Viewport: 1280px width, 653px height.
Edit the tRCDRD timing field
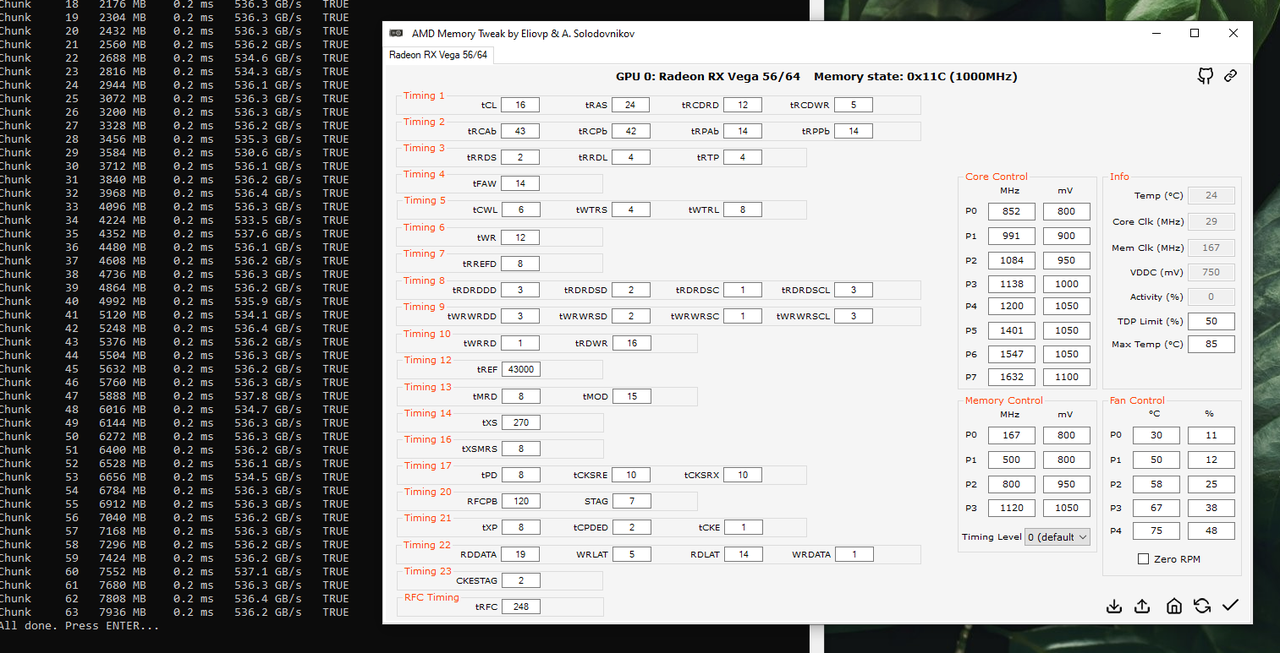(743, 105)
